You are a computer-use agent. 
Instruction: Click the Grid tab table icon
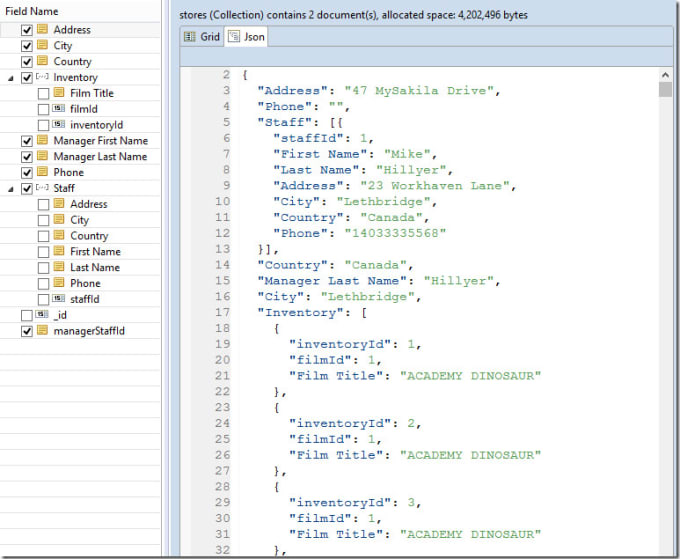(189, 37)
